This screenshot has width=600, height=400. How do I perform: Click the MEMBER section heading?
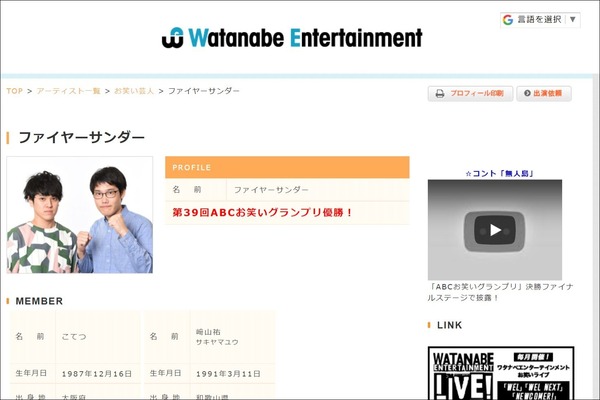tap(39, 301)
